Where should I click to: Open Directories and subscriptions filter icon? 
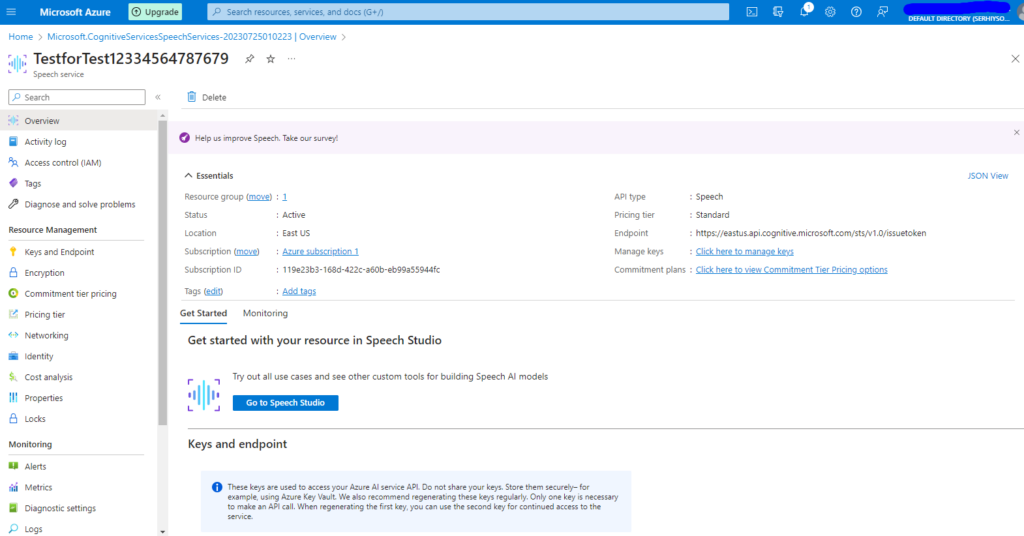pyautogui.click(x=778, y=12)
